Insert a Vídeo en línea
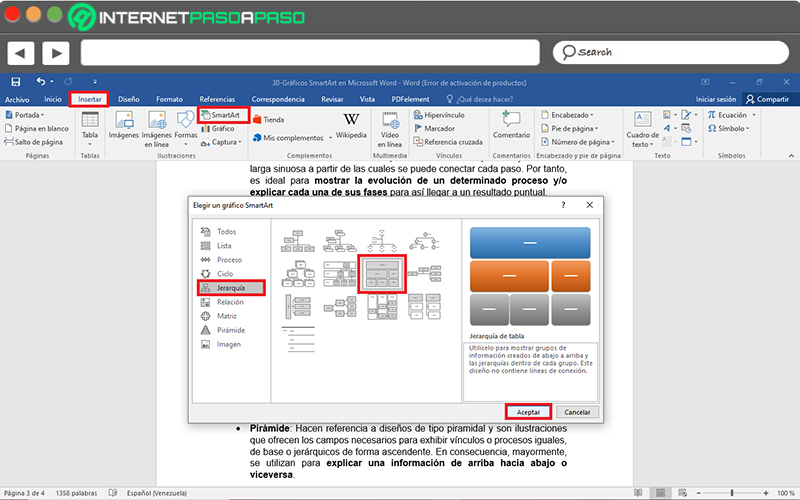The image size is (800, 500). 390,130
